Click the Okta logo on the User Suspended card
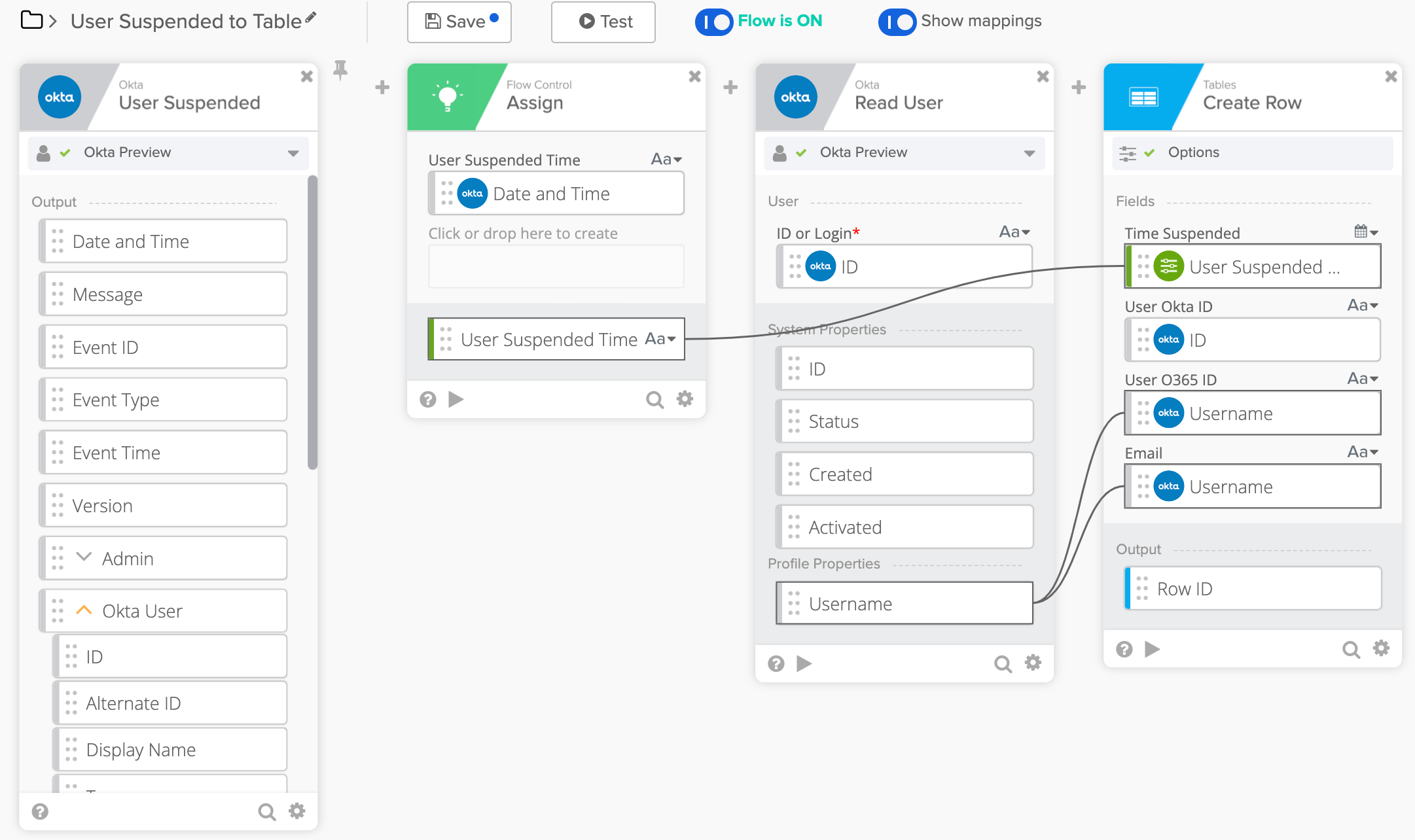 [x=60, y=96]
